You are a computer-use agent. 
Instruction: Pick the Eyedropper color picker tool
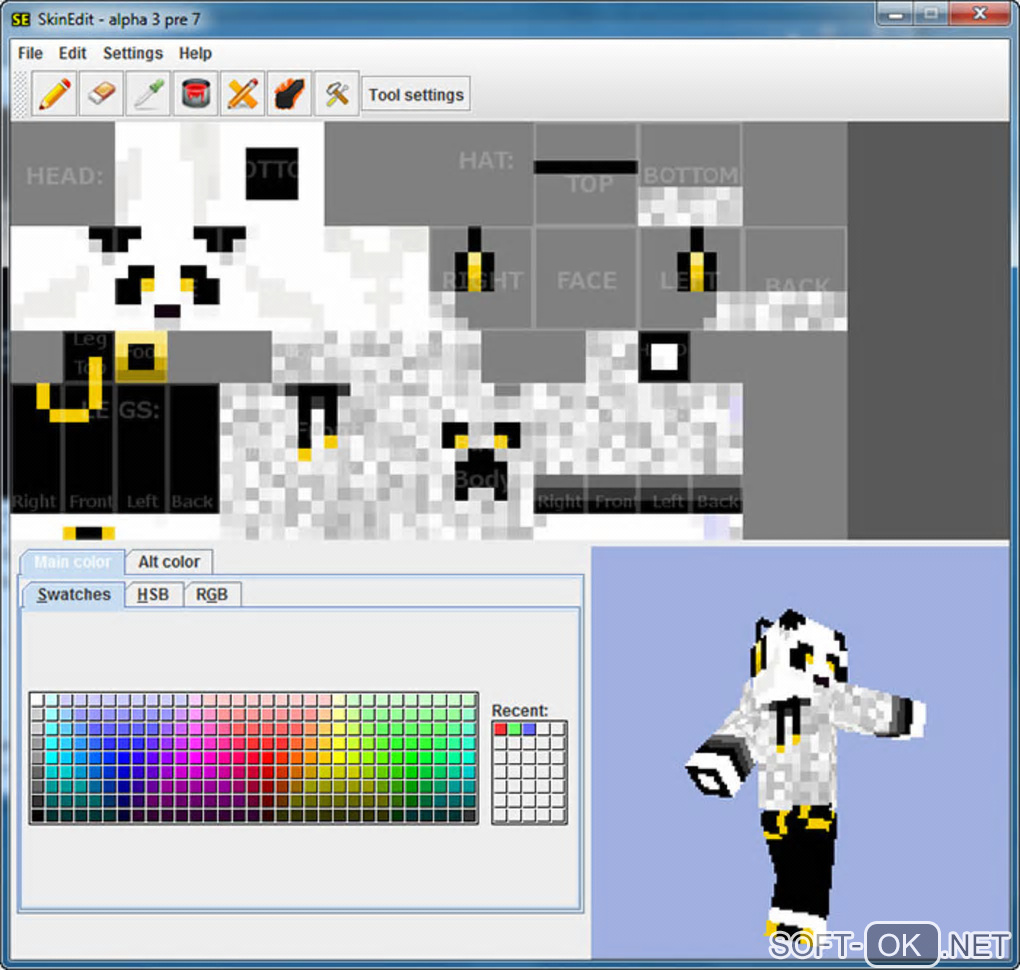[149, 94]
